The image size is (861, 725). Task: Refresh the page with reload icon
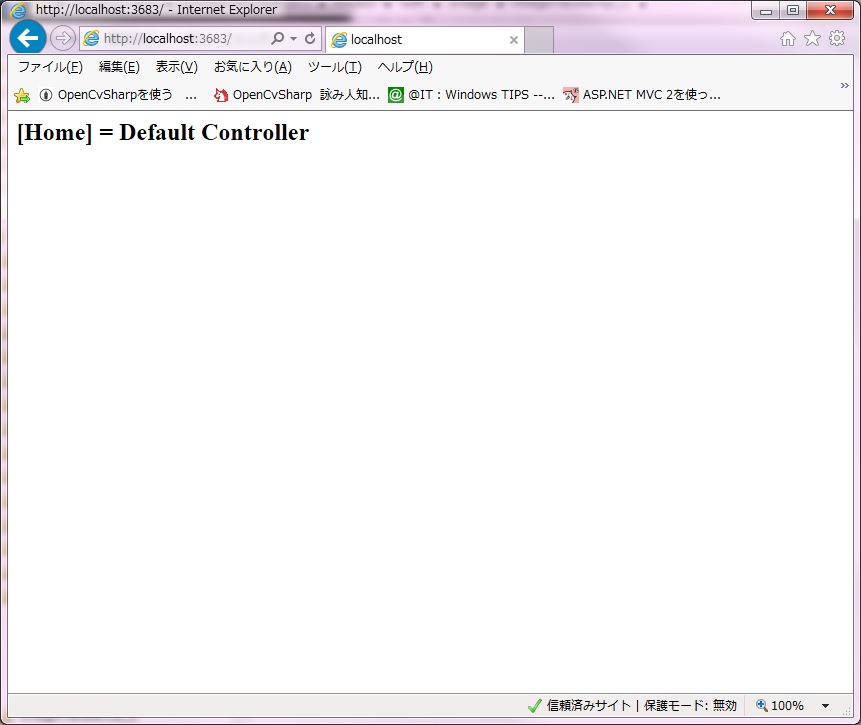pyautogui.click(x=310, y=38)
